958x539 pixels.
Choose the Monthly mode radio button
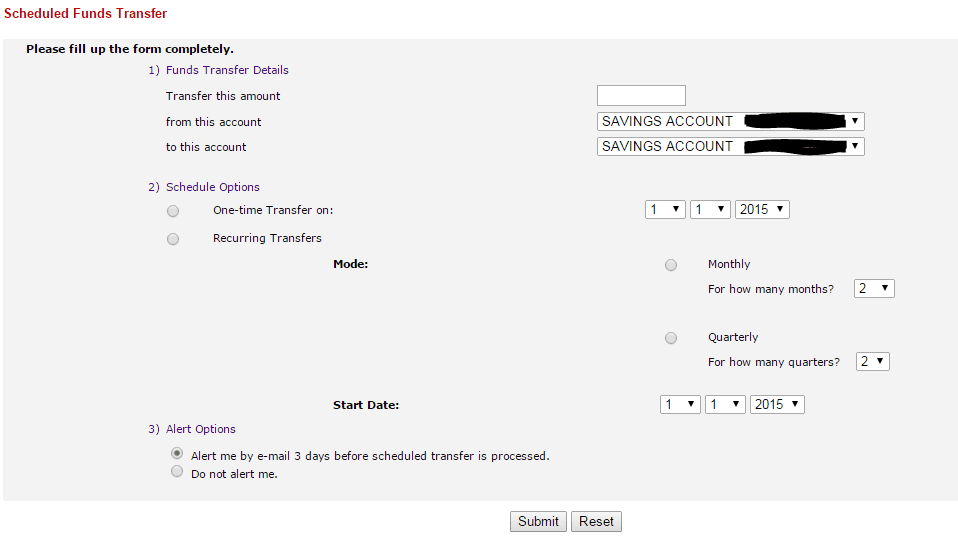[x=671, y=265]
